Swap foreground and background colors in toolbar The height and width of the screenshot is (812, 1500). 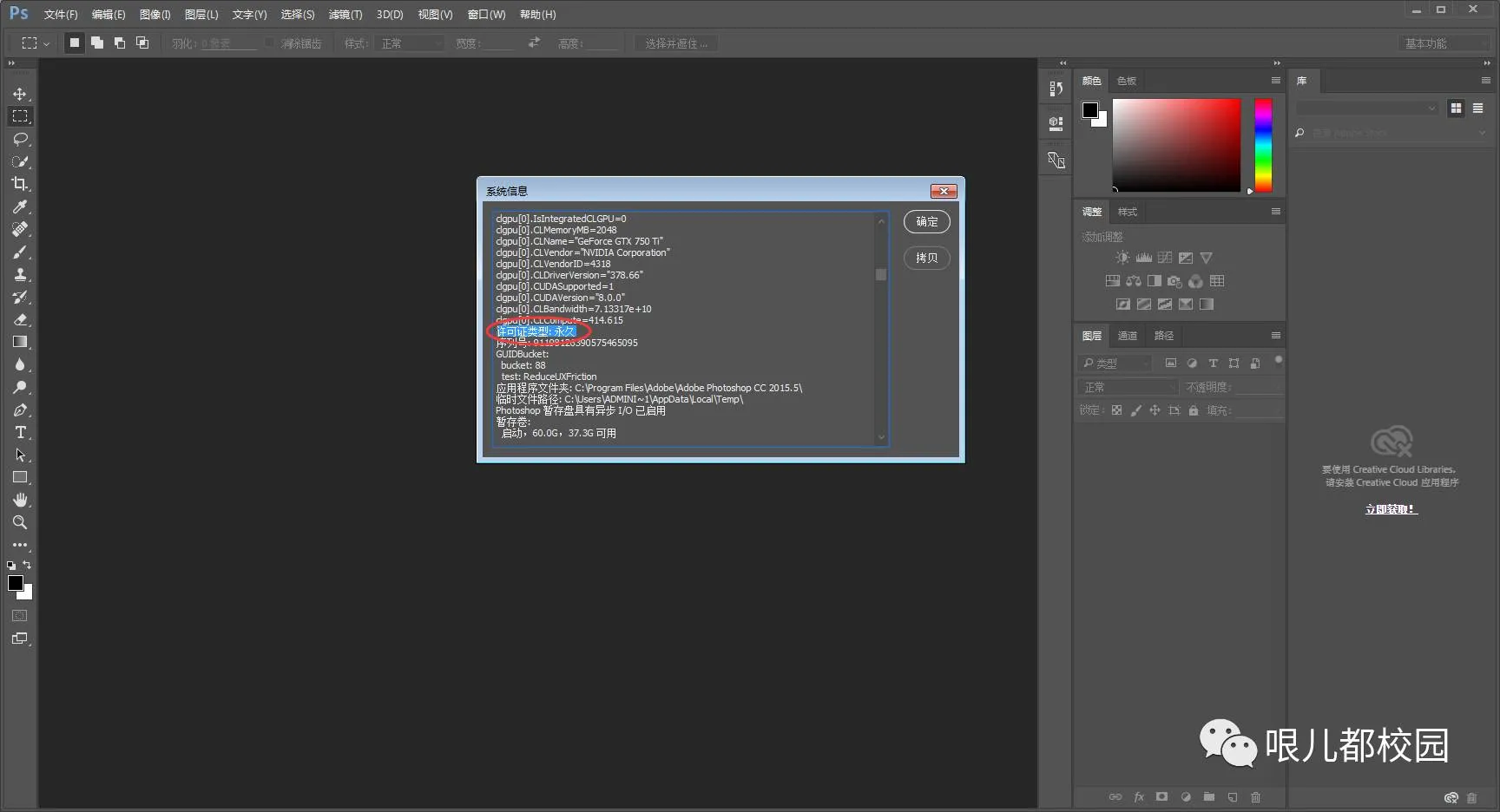[x=27, y=565]
